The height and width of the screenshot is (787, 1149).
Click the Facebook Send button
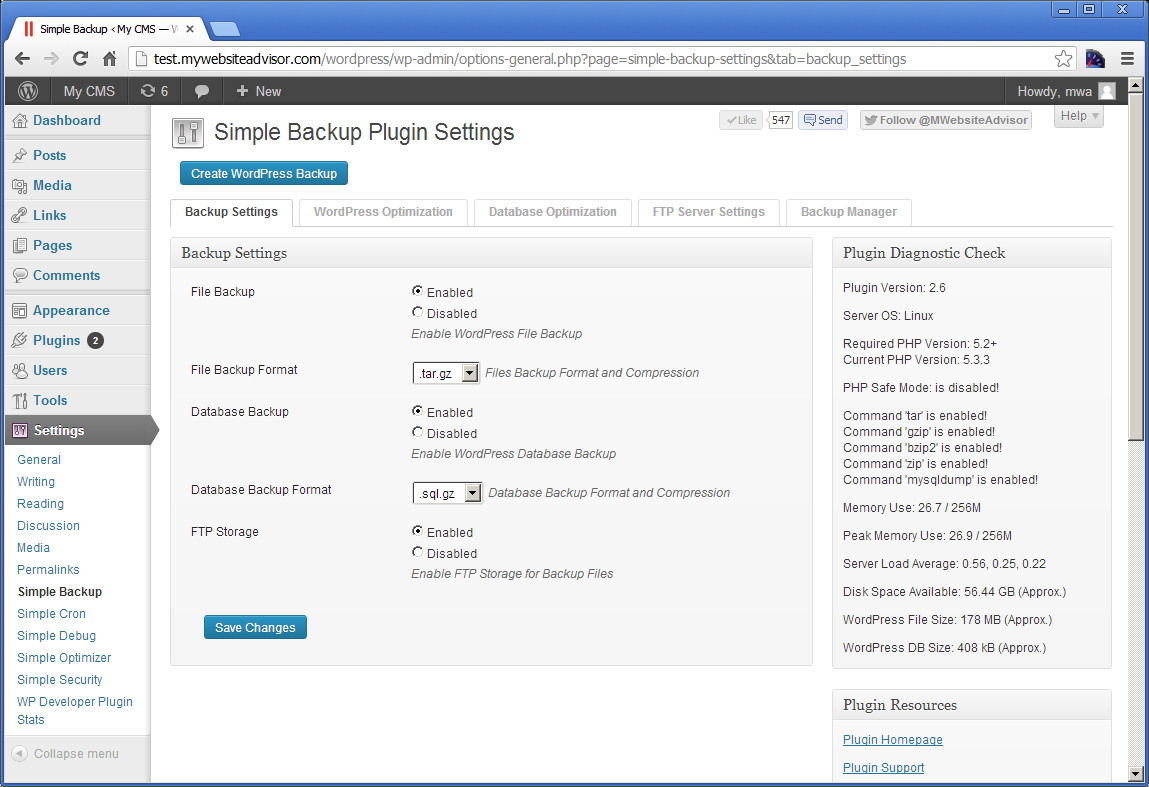click(x=823, y=120)
